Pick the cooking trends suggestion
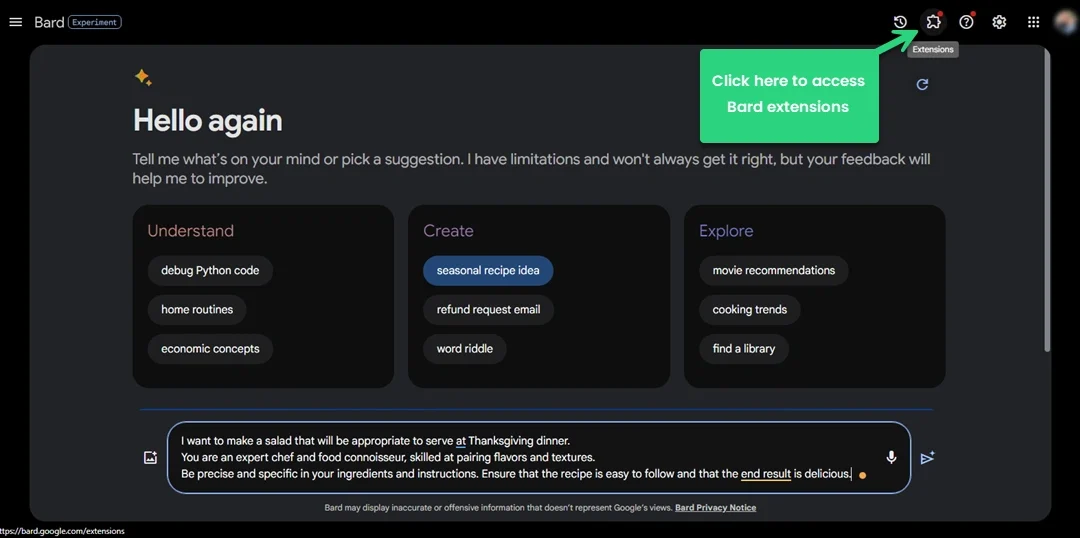This screenshot has height=538, width=1080. [749, 310]
